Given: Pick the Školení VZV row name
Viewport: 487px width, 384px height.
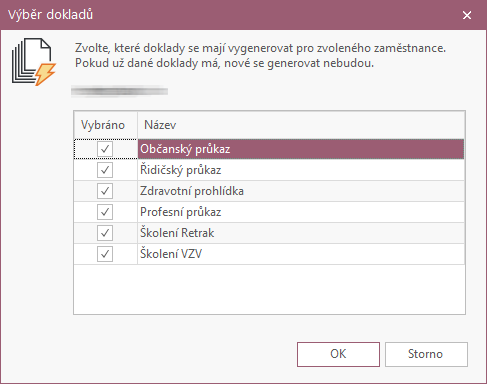Looking at the screenshot, I should coord(171,254).
